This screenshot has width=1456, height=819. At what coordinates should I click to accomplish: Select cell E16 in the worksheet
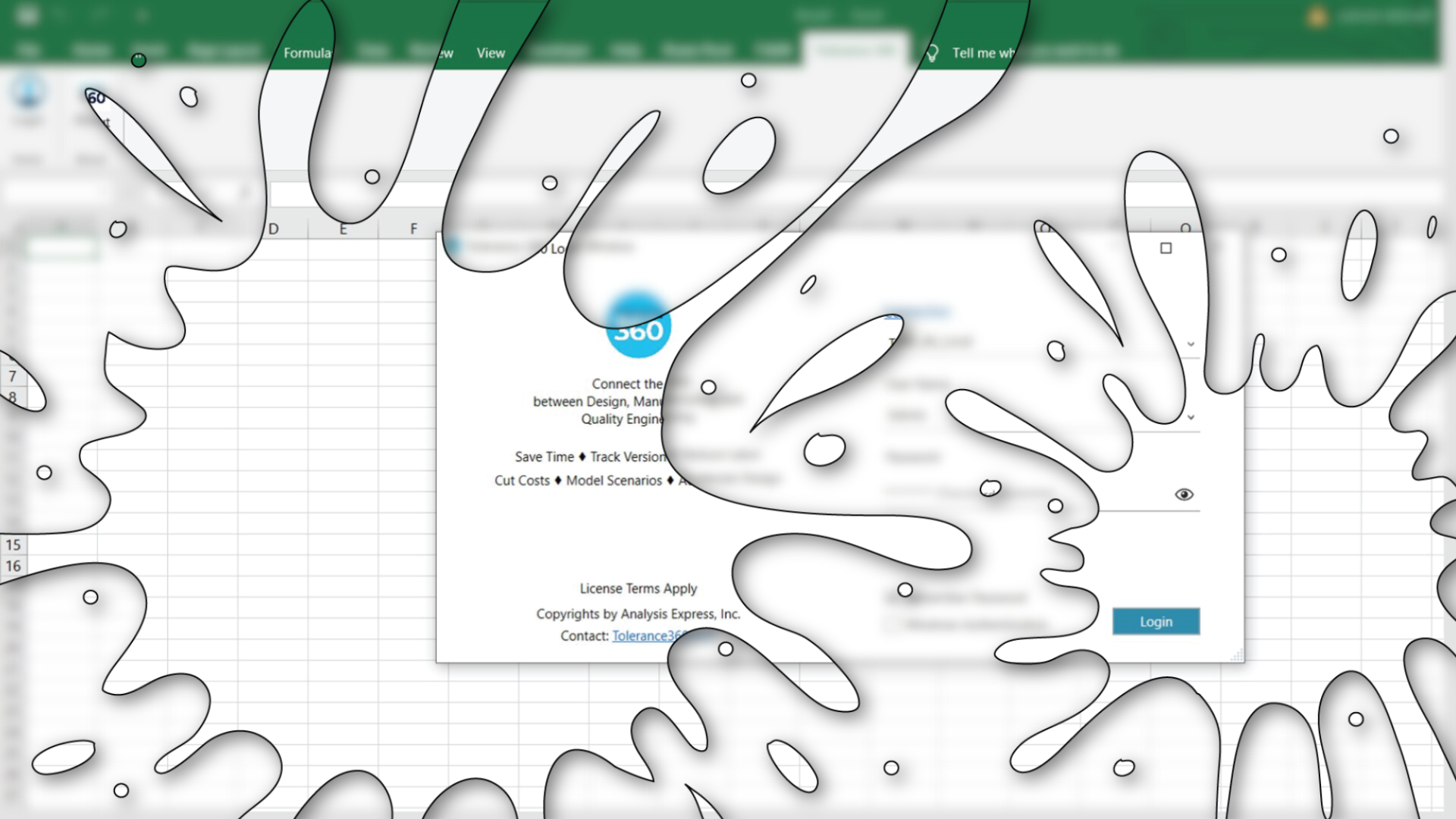tap(344, 566)
